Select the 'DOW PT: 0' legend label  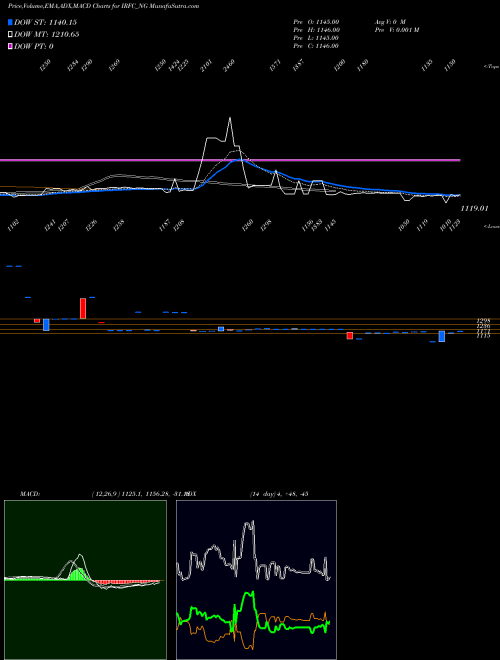click(x=33, y=46)
